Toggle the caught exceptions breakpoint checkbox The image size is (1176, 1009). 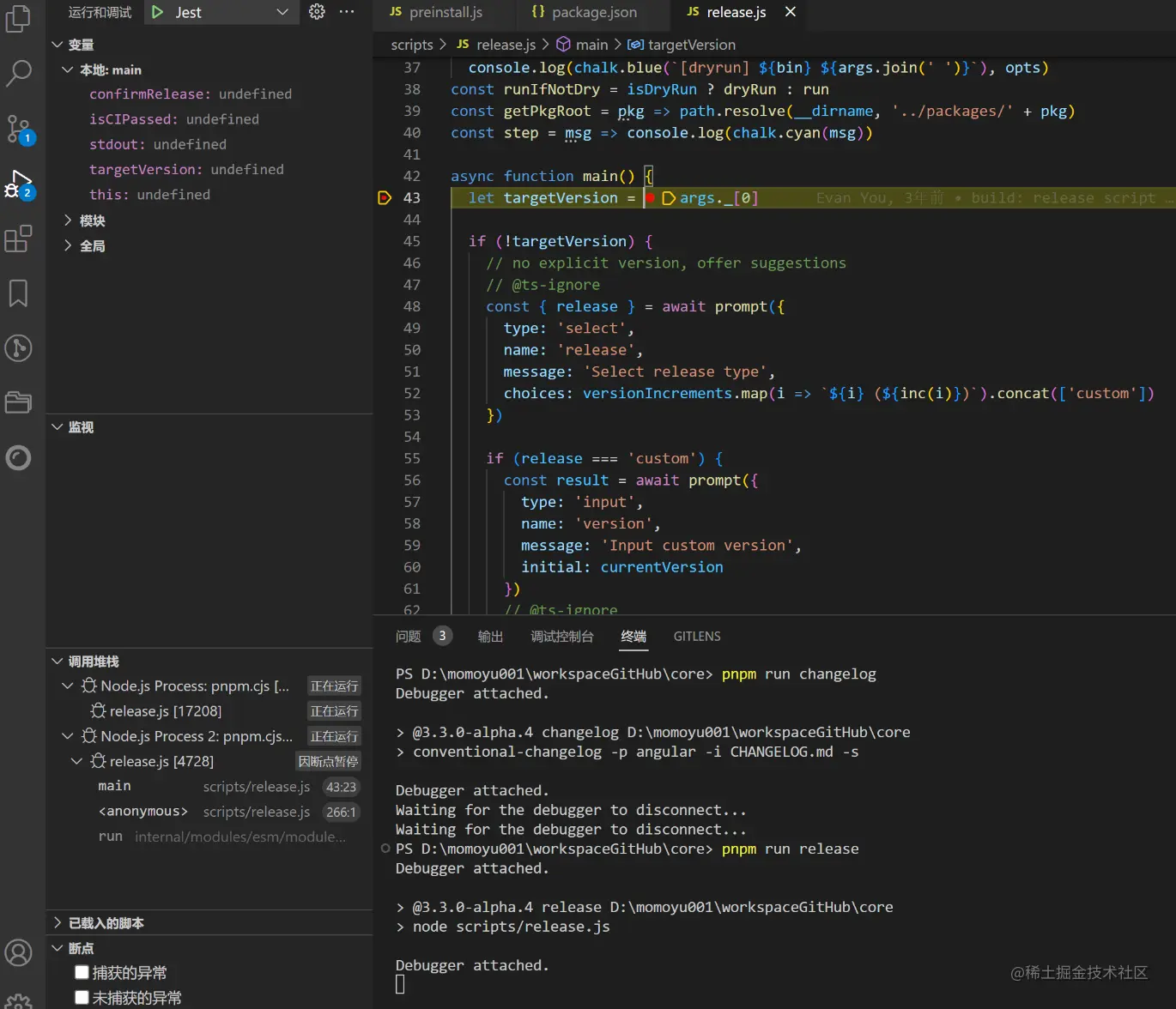(x=82, y=972)
